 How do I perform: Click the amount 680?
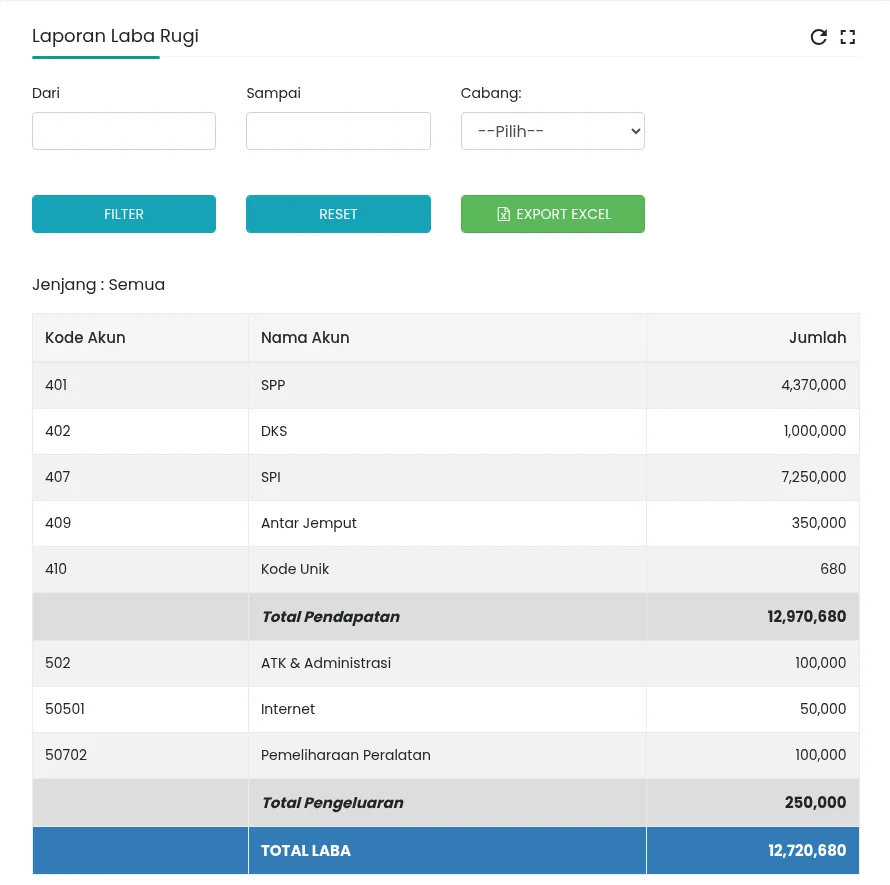click(x=833, y=569)
